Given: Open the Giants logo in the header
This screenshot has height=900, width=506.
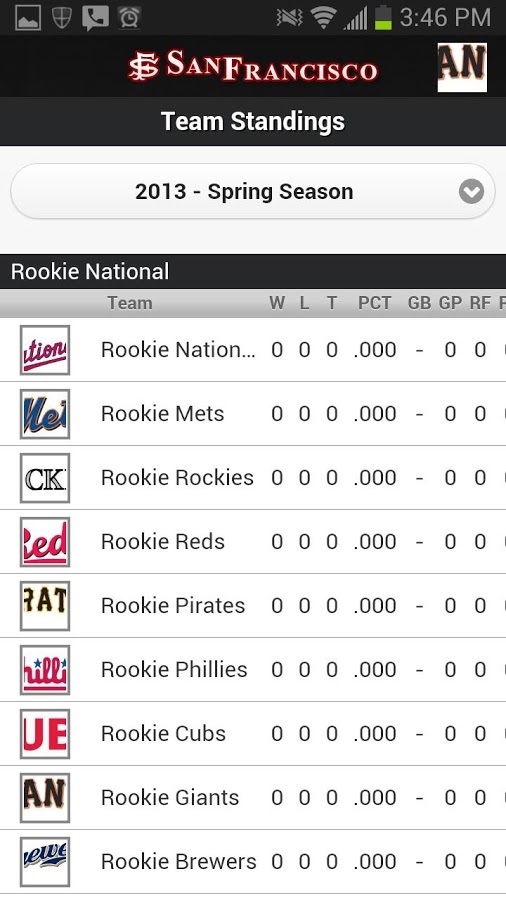Looking at the screenshot, I should (x=462, y=67).
